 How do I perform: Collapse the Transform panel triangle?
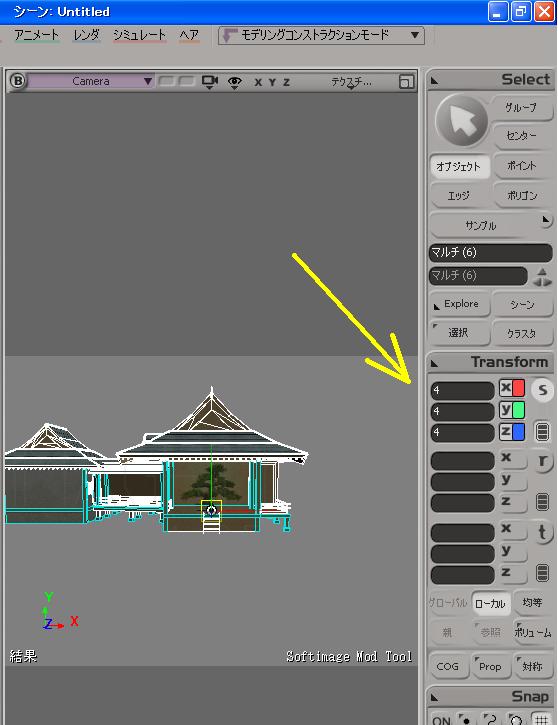(434, 363)
